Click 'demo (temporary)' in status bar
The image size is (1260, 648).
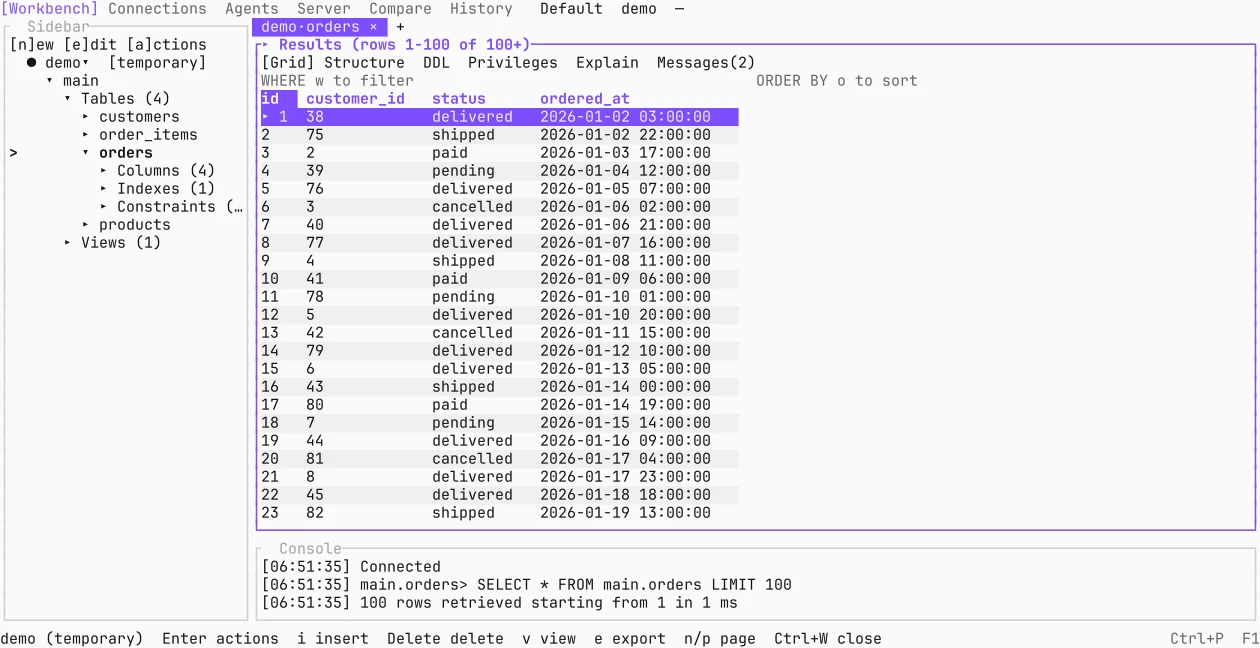pyautogui.click(x=72, y=639)
